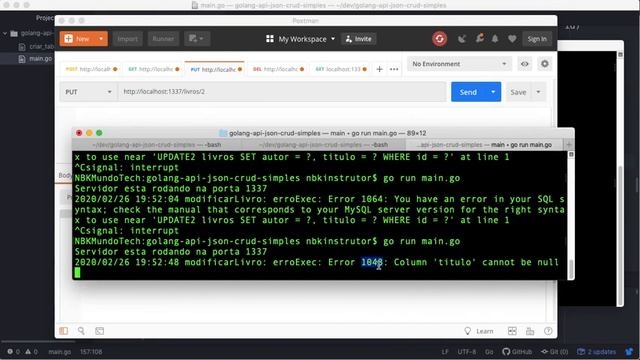Switch to the GET localhost:133 tab
This screenshot has width=640, height=360.
click(341, 69)
